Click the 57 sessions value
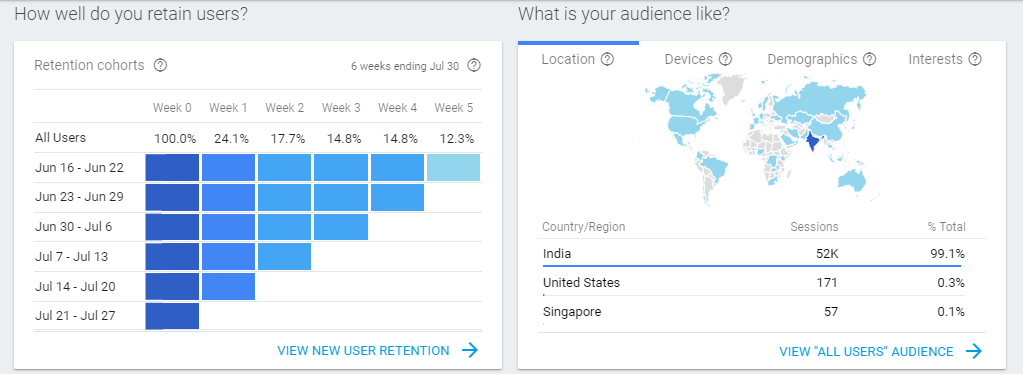Image resolution: width=1023 pixels, height=374 pixels. point(831,312)
